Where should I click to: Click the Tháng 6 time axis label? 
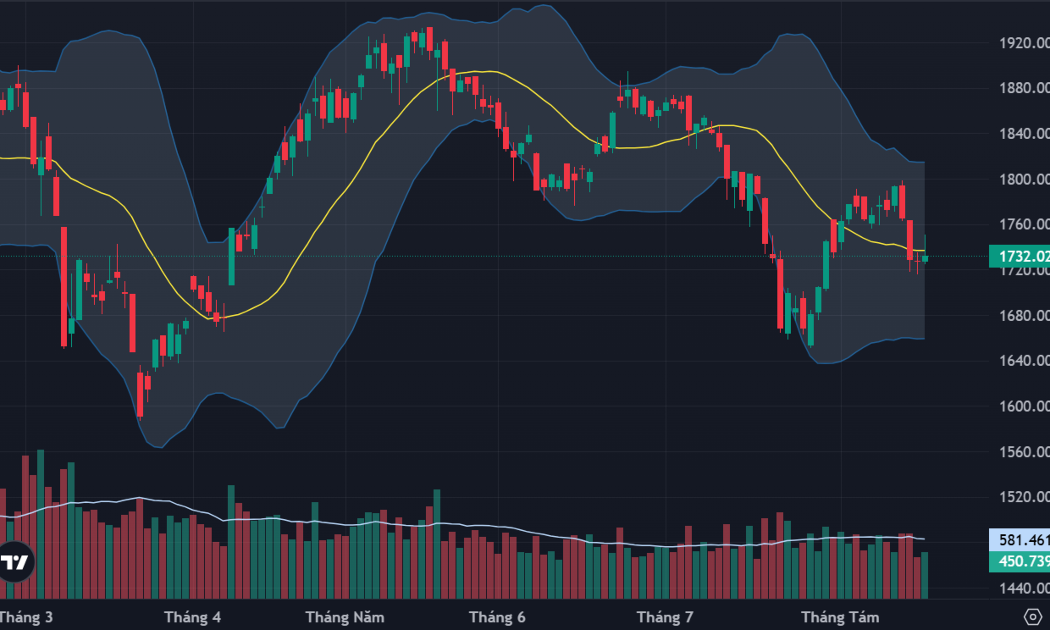coord(497,617)
